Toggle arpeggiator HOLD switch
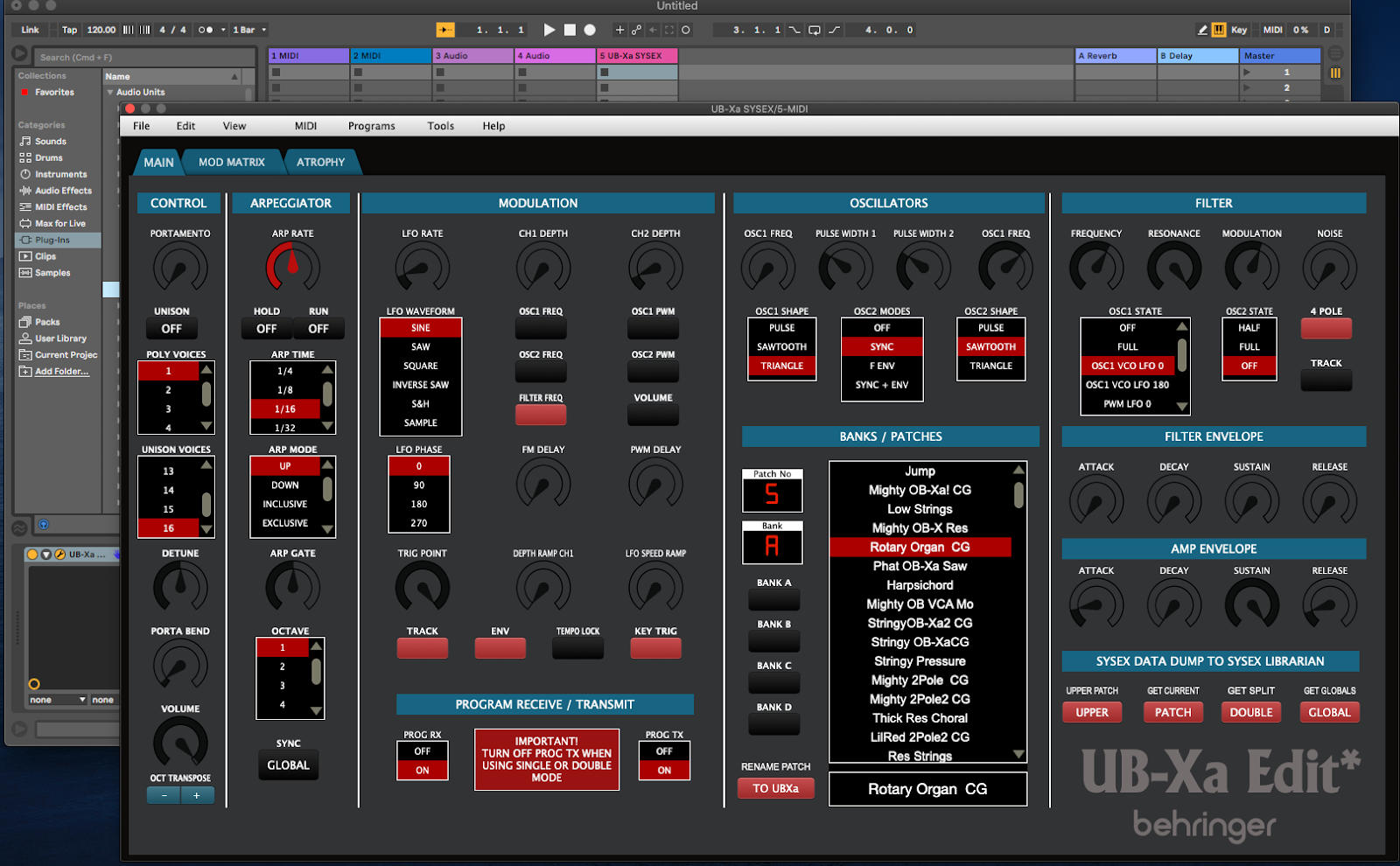 click(267, 329)
